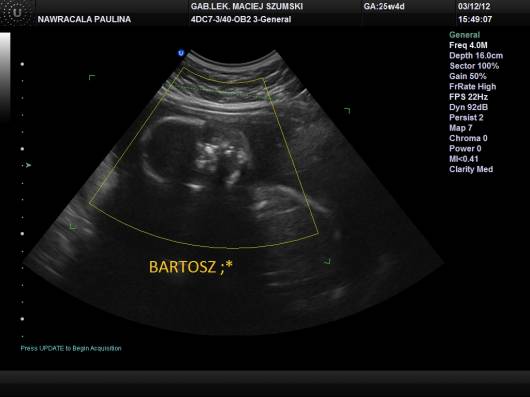Click the BARTOSZ yellow annotation text
530x397 pixels.
coord(191,267)
